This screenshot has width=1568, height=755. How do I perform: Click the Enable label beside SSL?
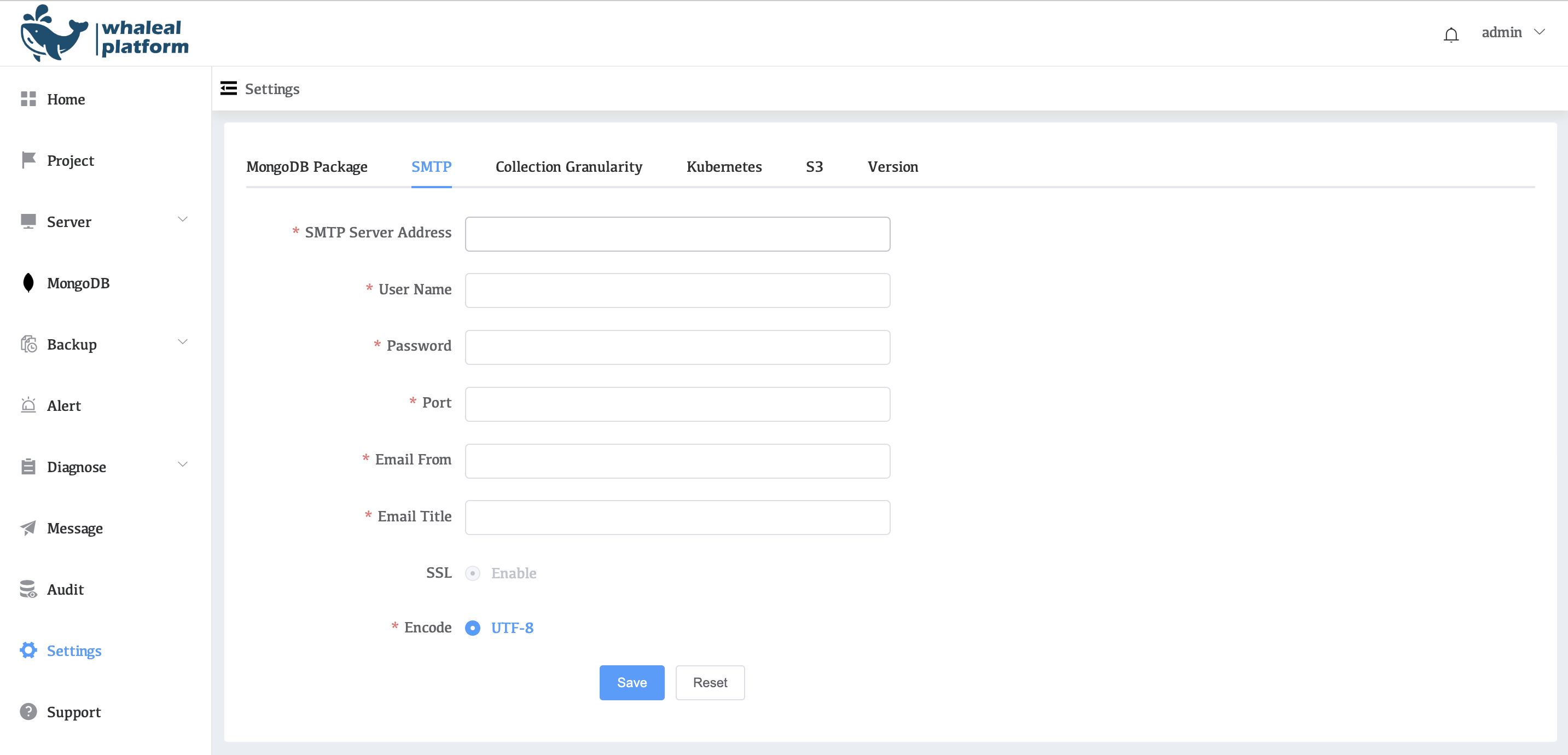[x=514, y=573]
